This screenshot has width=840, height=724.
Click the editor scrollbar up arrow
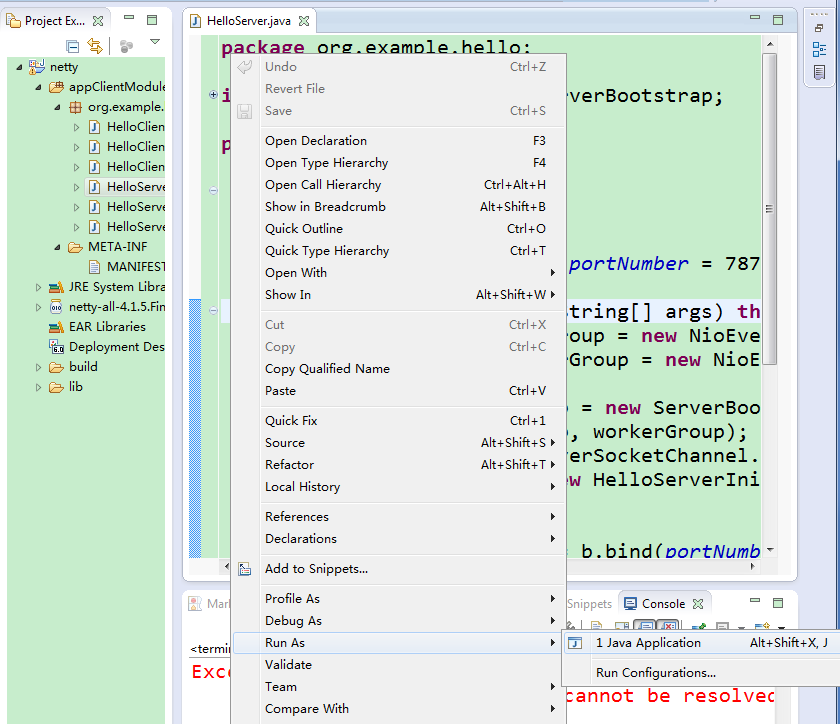tap(769, 44)
